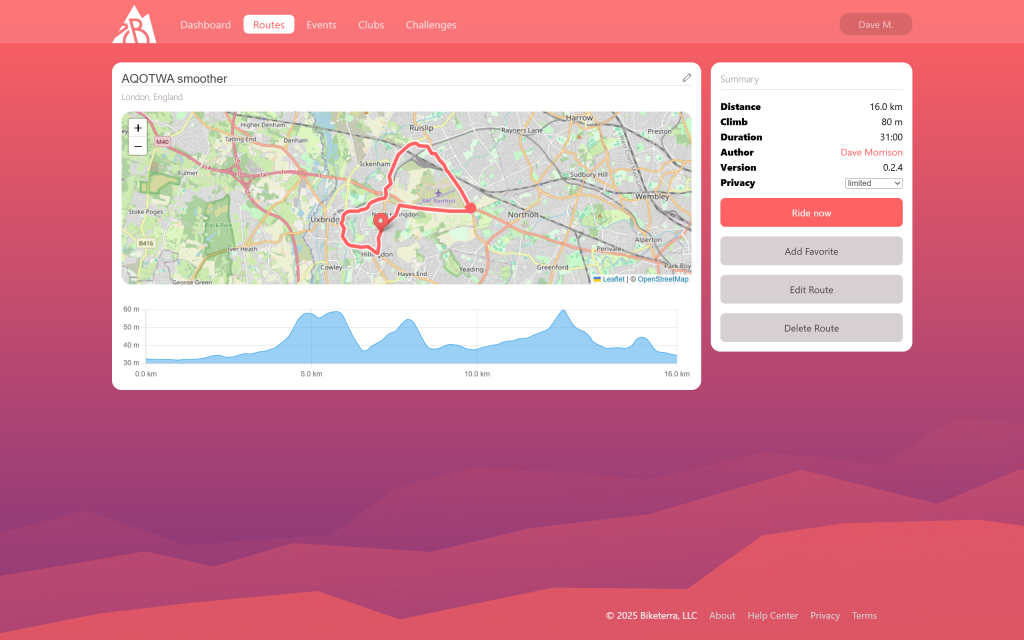Select the Routes tab

(268, 25)
